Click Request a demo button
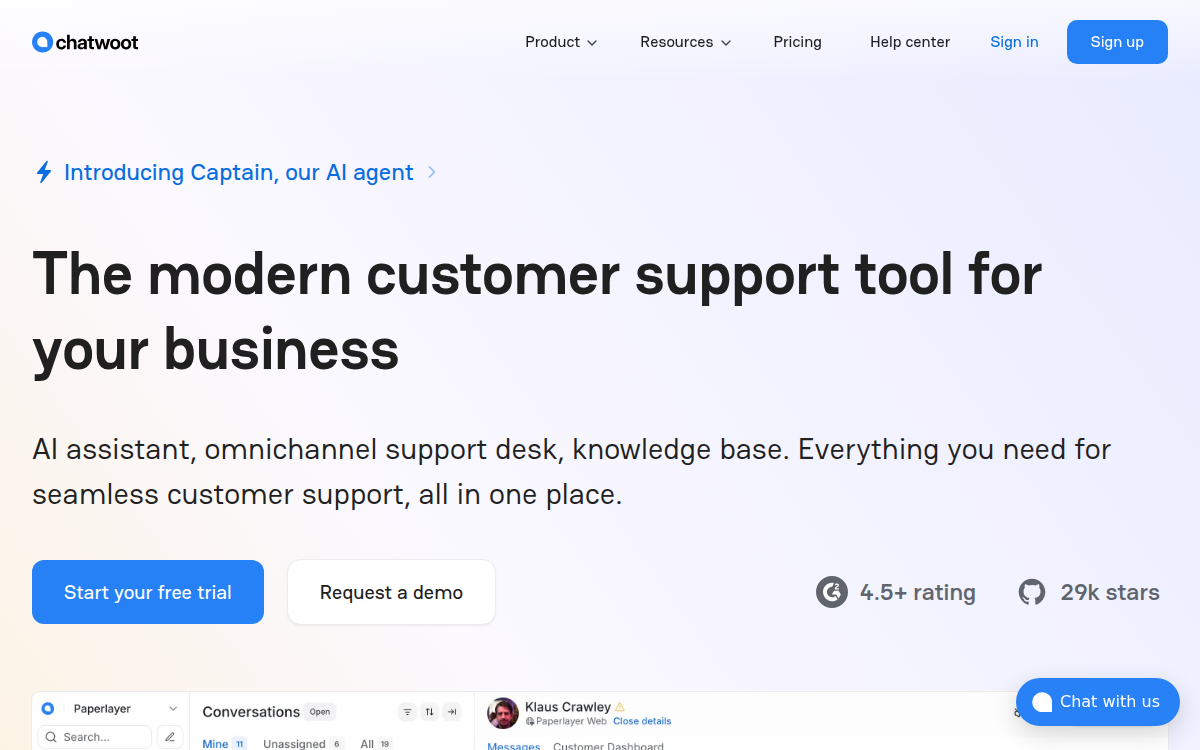 point(391,592)
